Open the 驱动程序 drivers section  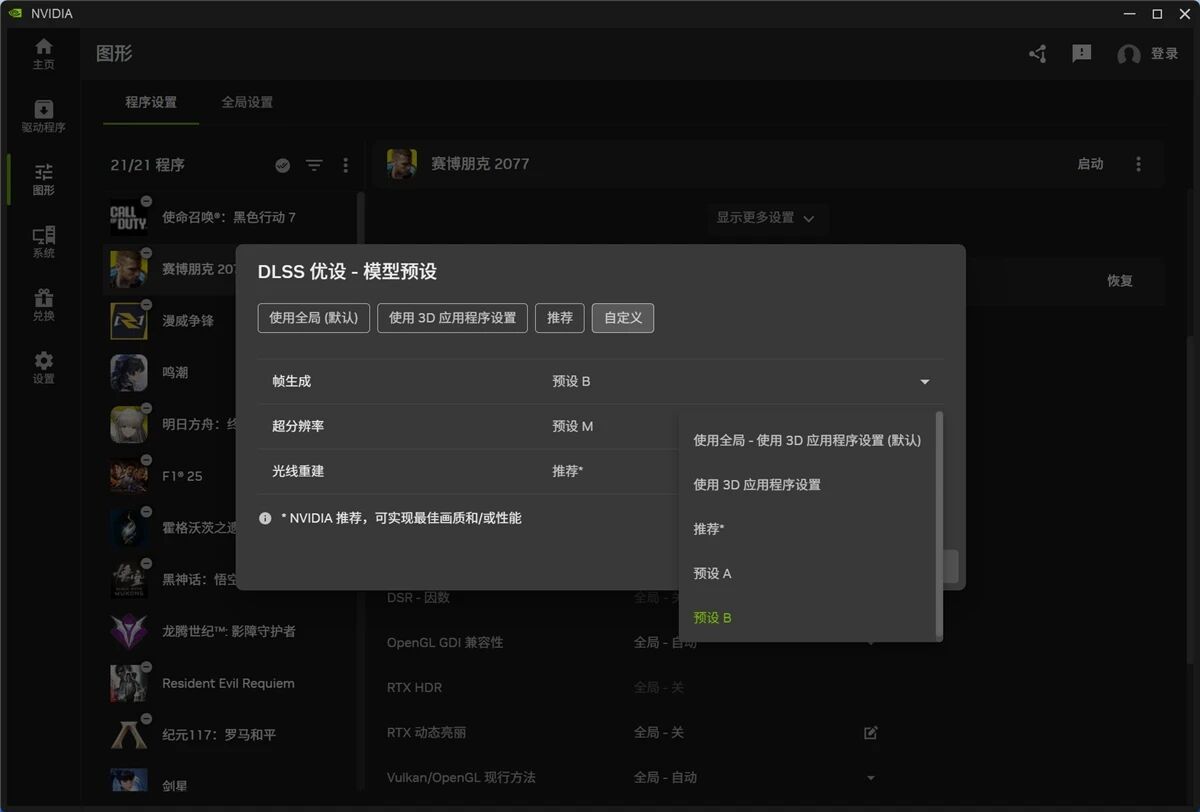tap(43, 116)
